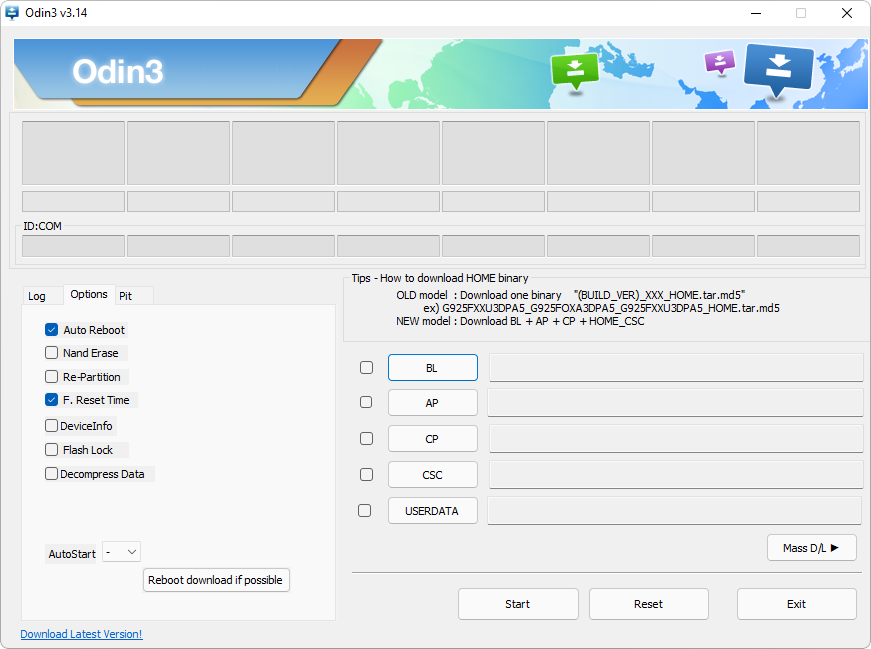Click the USERDATA file path field
This screenshot has width=871, height=649.
pos(674,511)
